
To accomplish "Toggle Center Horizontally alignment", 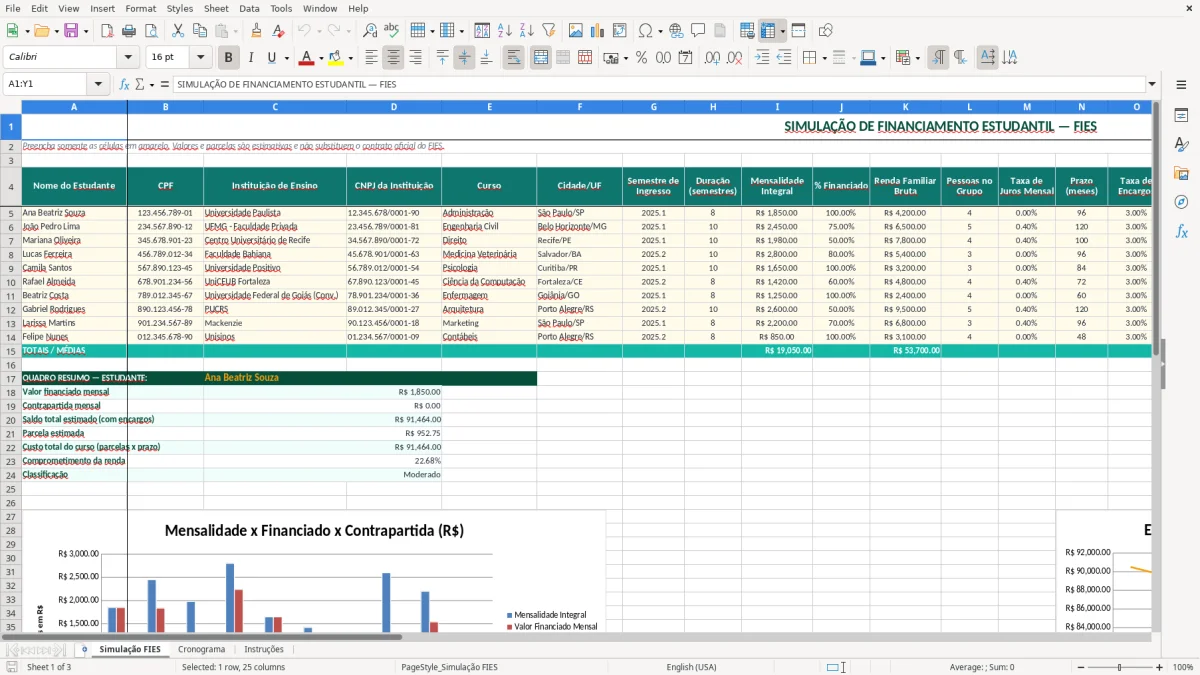I will pos(393,58).
